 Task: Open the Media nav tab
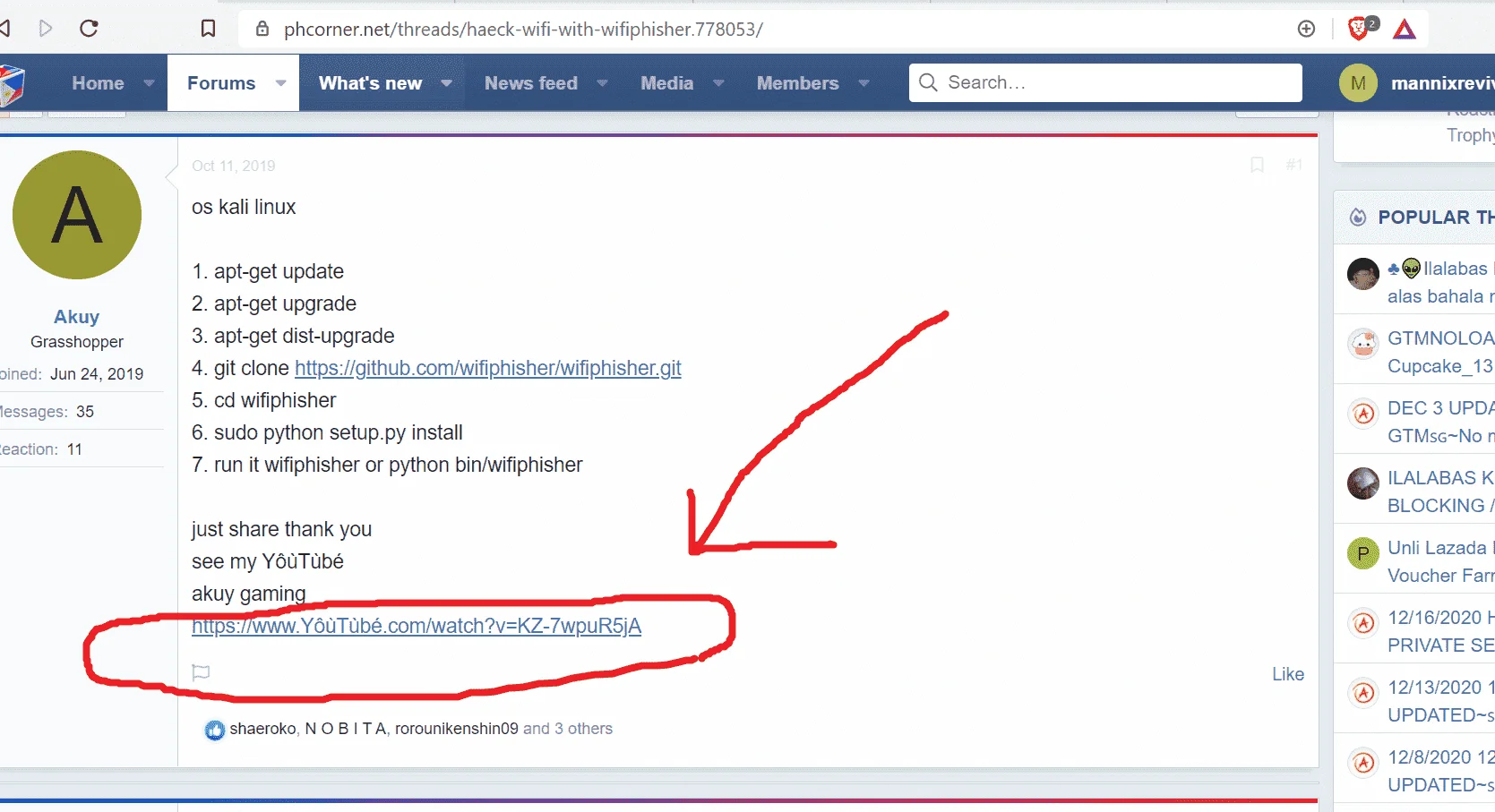pos(666,83)
